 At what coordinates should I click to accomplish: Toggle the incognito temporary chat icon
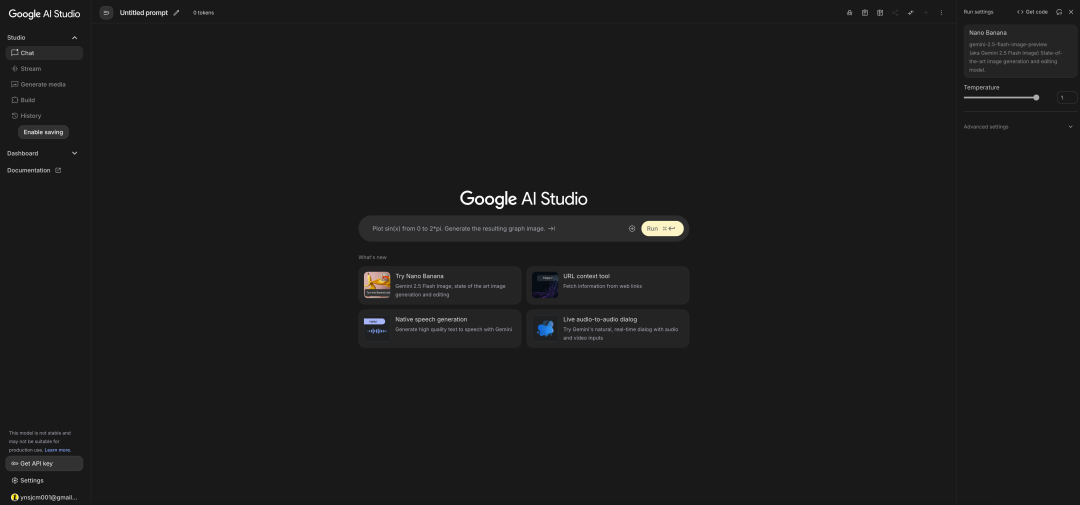click(x=849, y=12)
